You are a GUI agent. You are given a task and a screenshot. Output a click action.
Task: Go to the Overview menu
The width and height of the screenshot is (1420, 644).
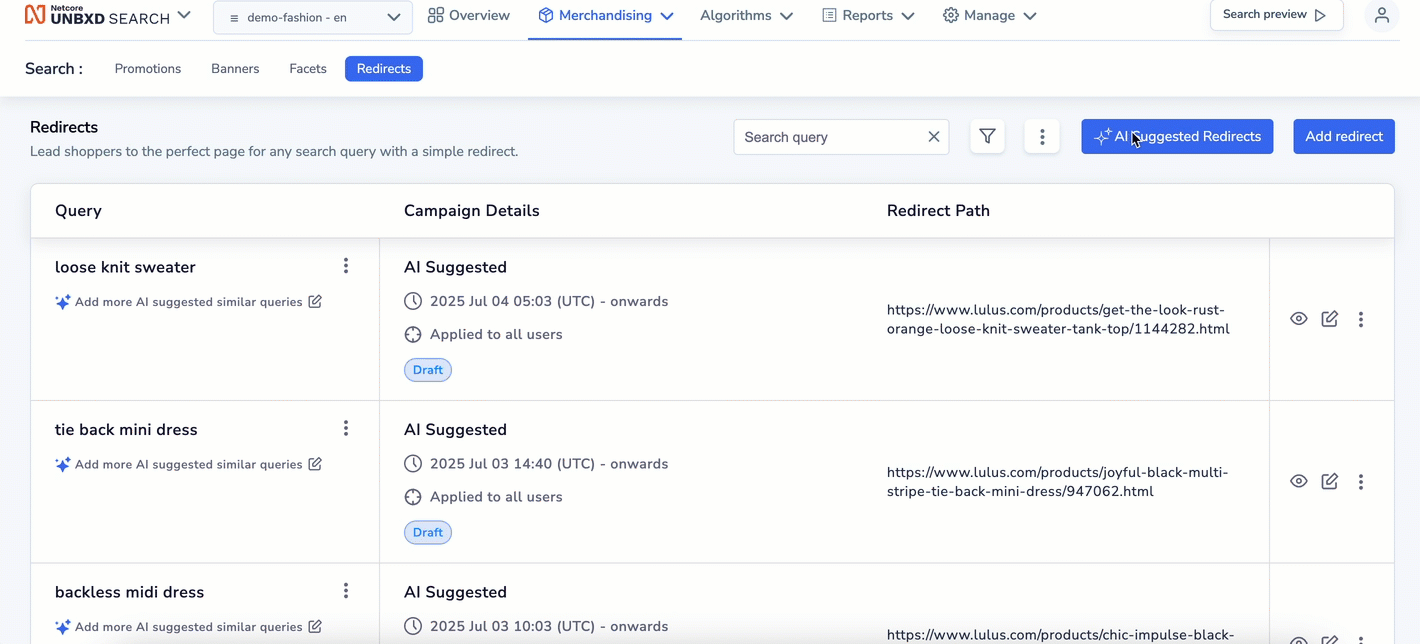[468, 15]
